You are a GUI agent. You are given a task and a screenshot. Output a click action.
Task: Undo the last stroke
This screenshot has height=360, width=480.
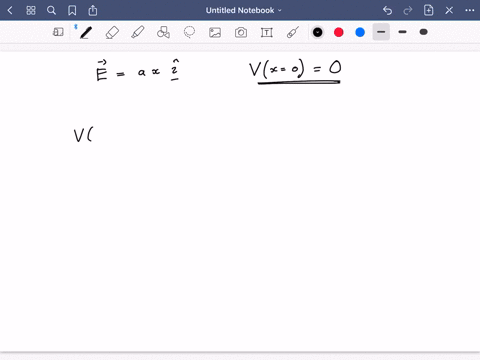click(387, 10)
